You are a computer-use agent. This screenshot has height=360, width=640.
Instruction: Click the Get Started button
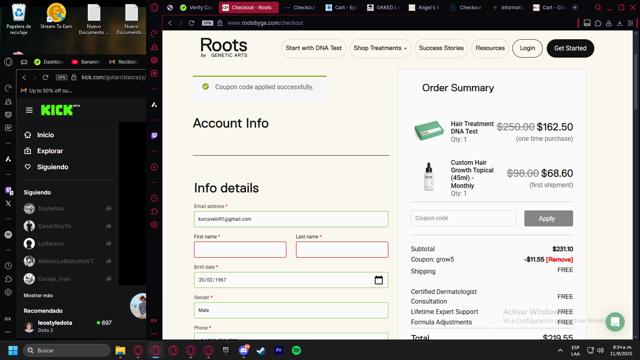coord(570,48)
